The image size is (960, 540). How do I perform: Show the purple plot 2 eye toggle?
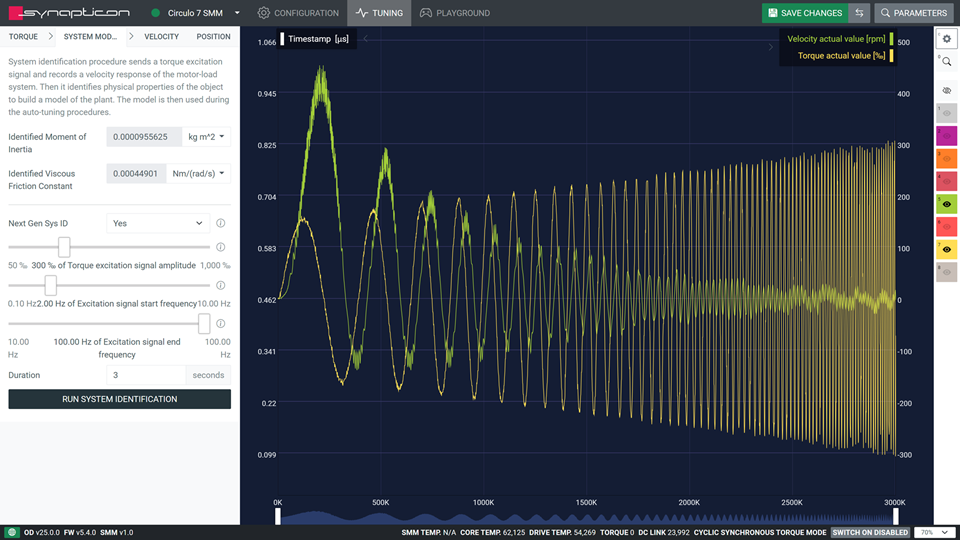click(947, 136)
